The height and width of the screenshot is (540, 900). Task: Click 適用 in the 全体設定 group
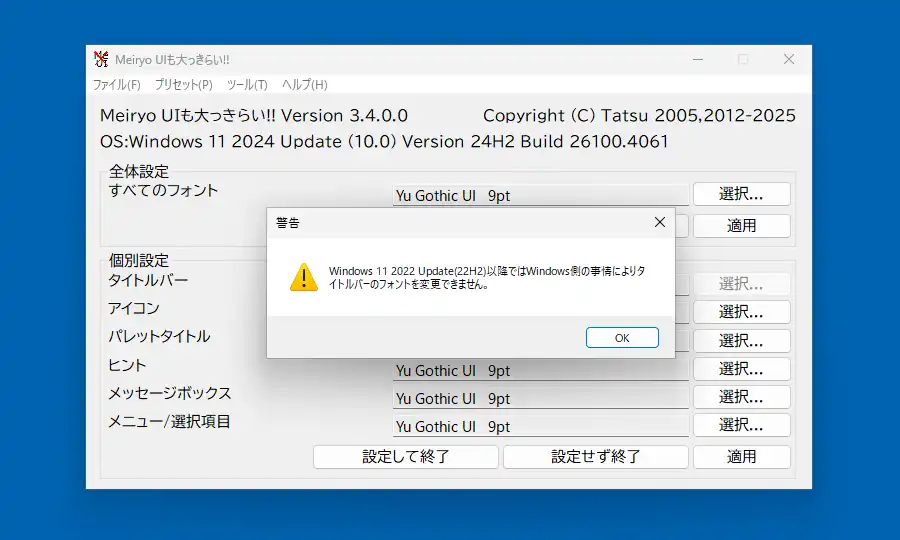click(742, 226)
